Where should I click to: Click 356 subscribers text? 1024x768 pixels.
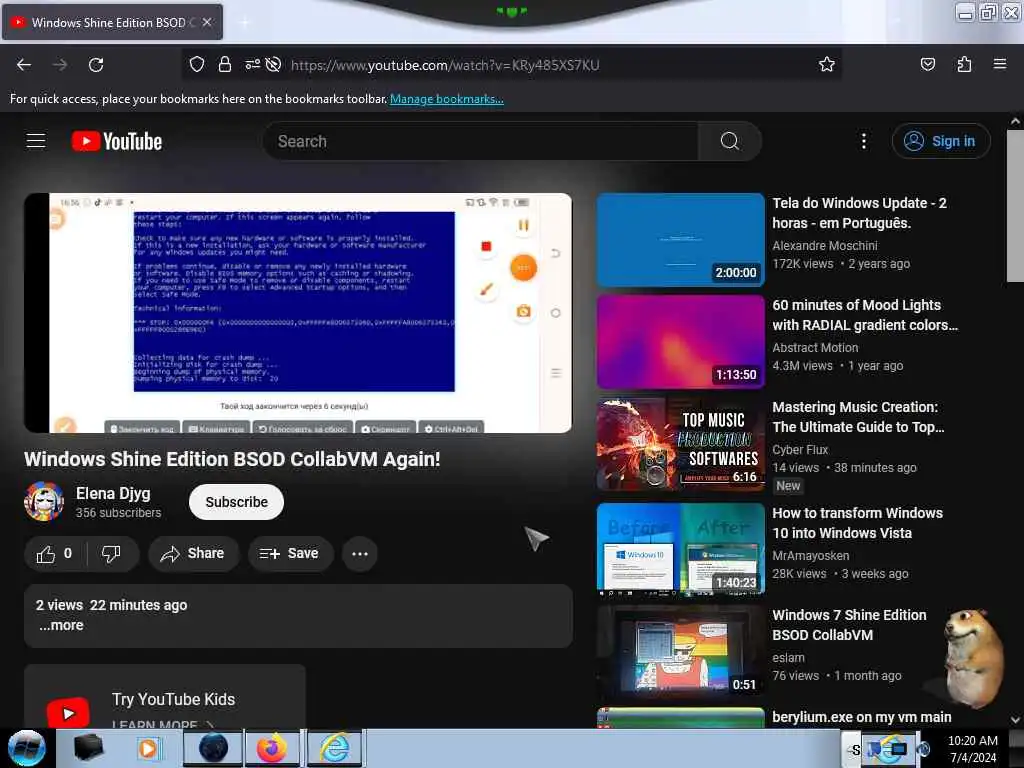tap(118, 513)
